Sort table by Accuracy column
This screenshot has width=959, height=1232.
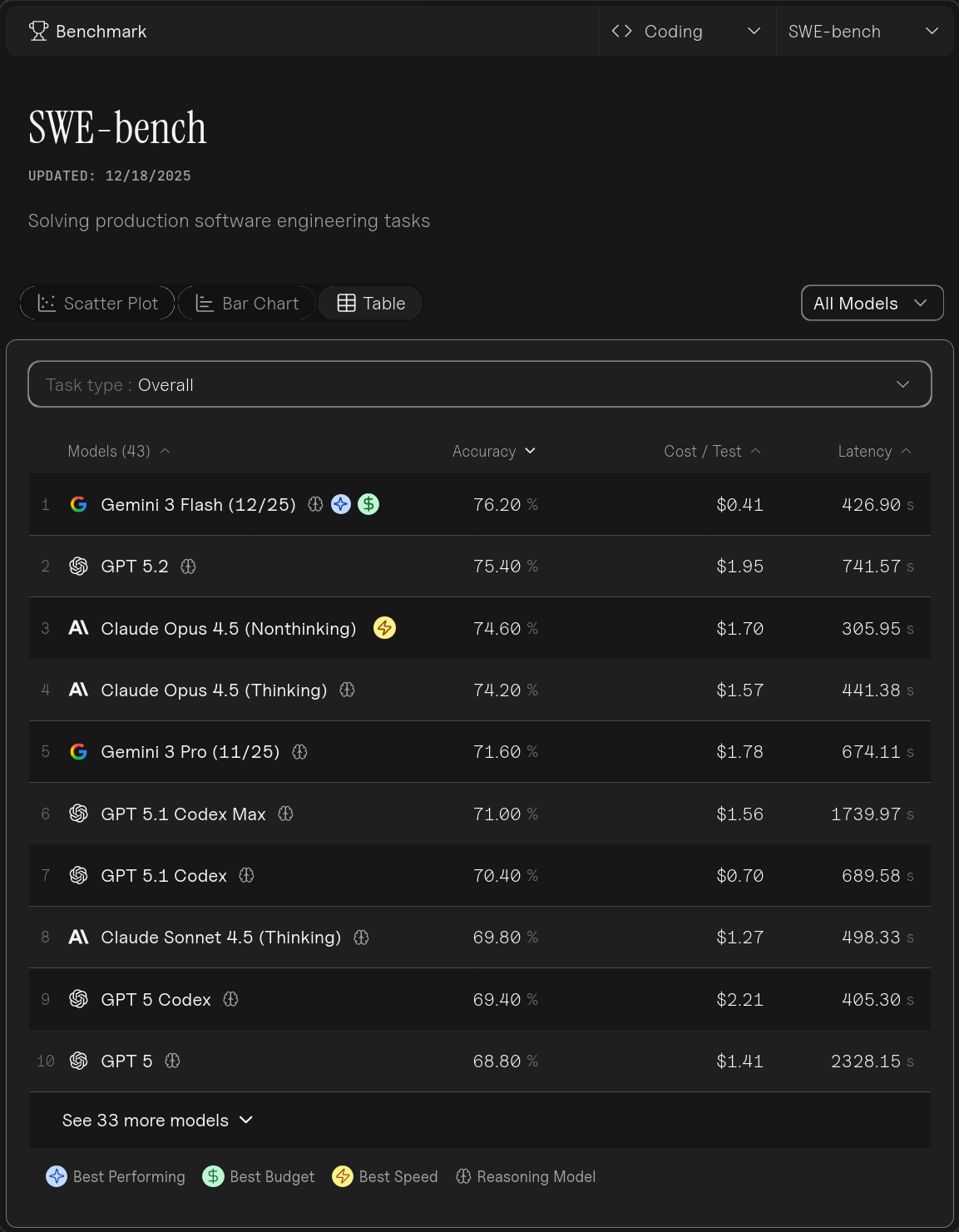click(494, 451)
